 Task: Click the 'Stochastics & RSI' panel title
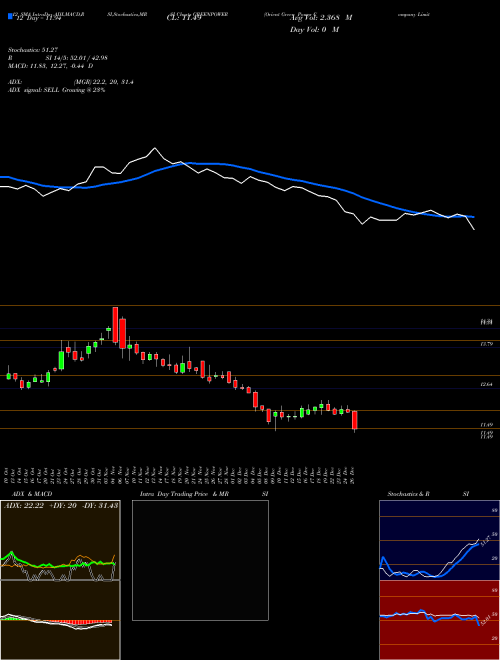[x=428, y=494]
